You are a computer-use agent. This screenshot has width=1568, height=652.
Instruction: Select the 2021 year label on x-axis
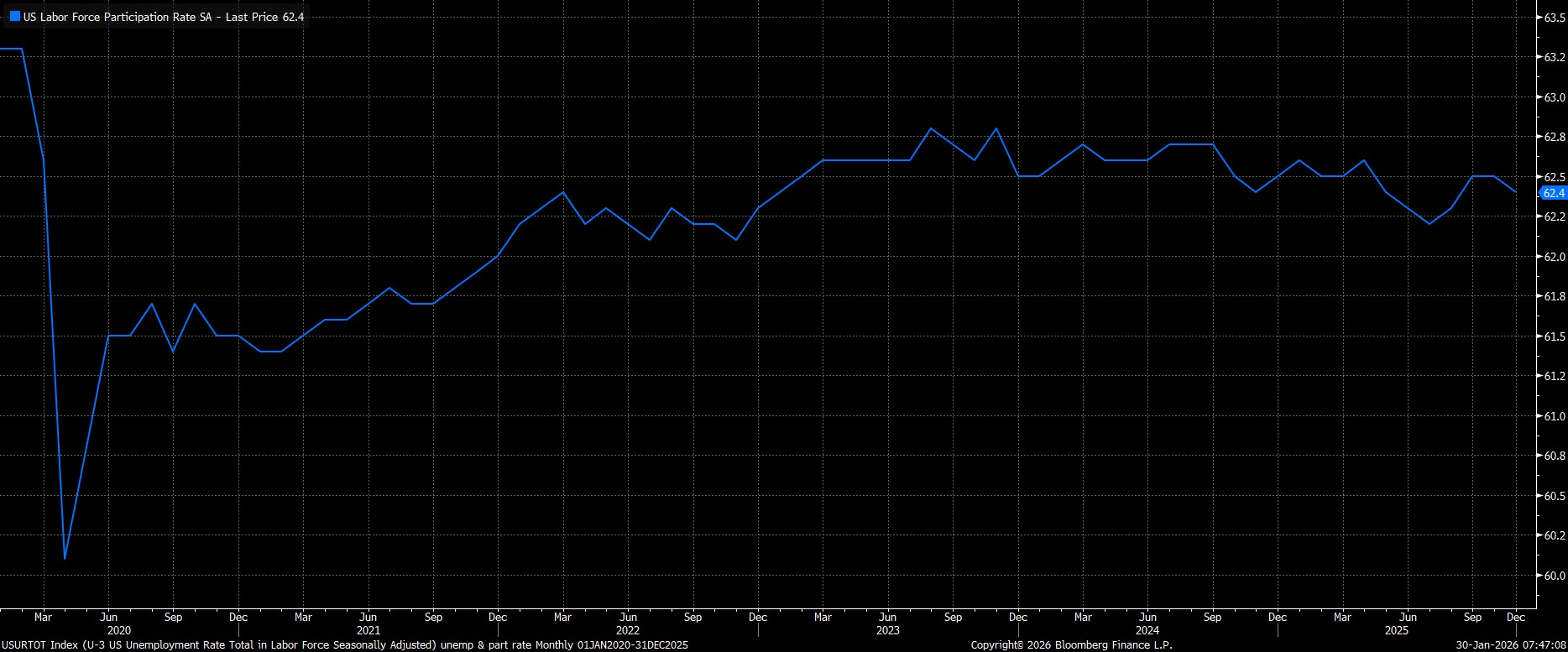[x=368, y=630]
